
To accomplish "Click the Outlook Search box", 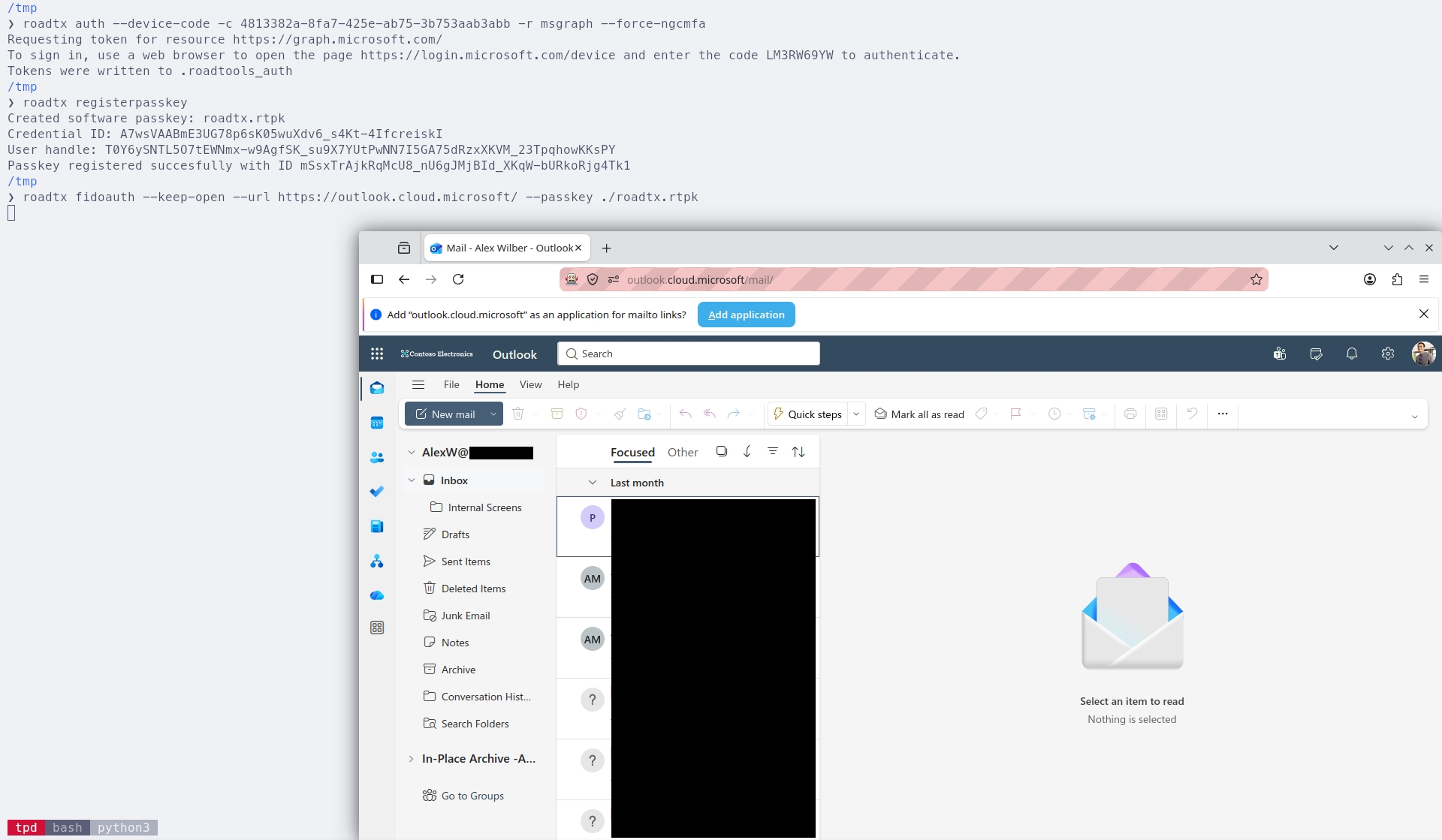I will pyautogui.click(x=689, y=354).
